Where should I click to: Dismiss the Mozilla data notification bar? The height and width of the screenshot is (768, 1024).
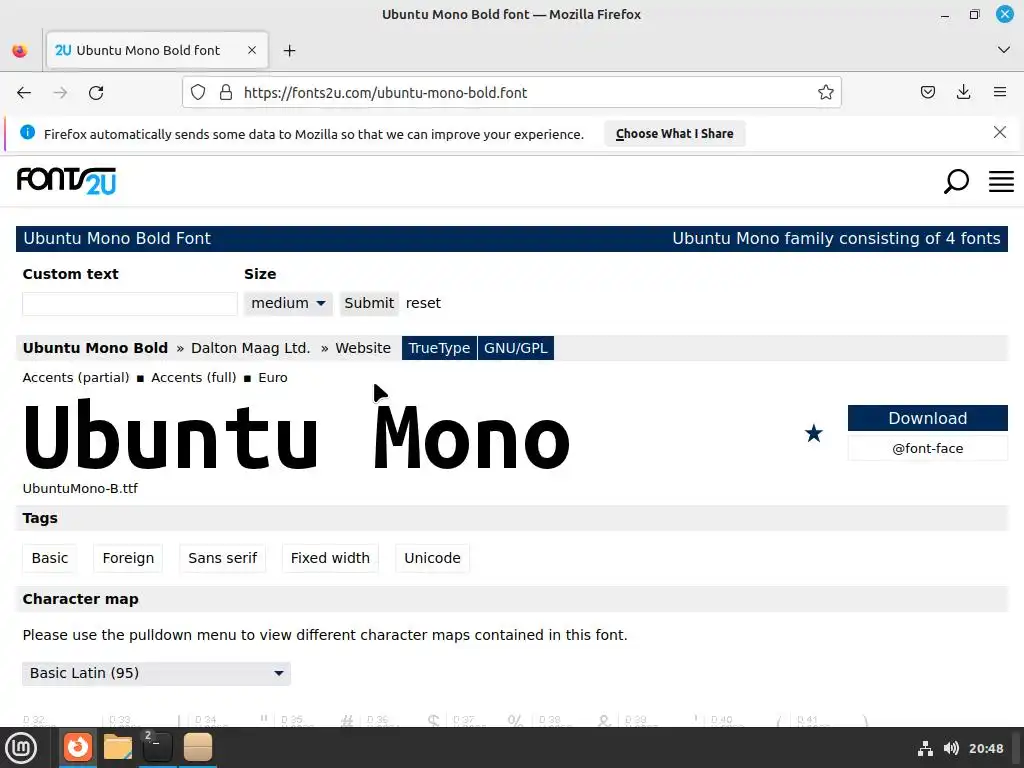[x=999, y=133]
